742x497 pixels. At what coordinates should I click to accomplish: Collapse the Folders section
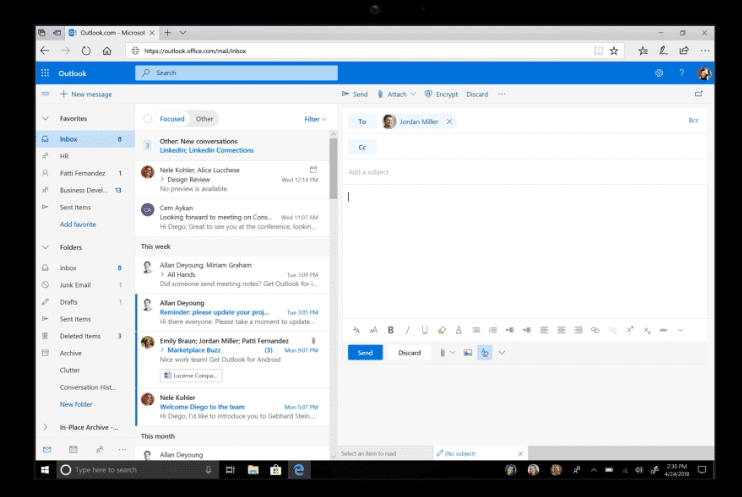click(x=45, y=247)
